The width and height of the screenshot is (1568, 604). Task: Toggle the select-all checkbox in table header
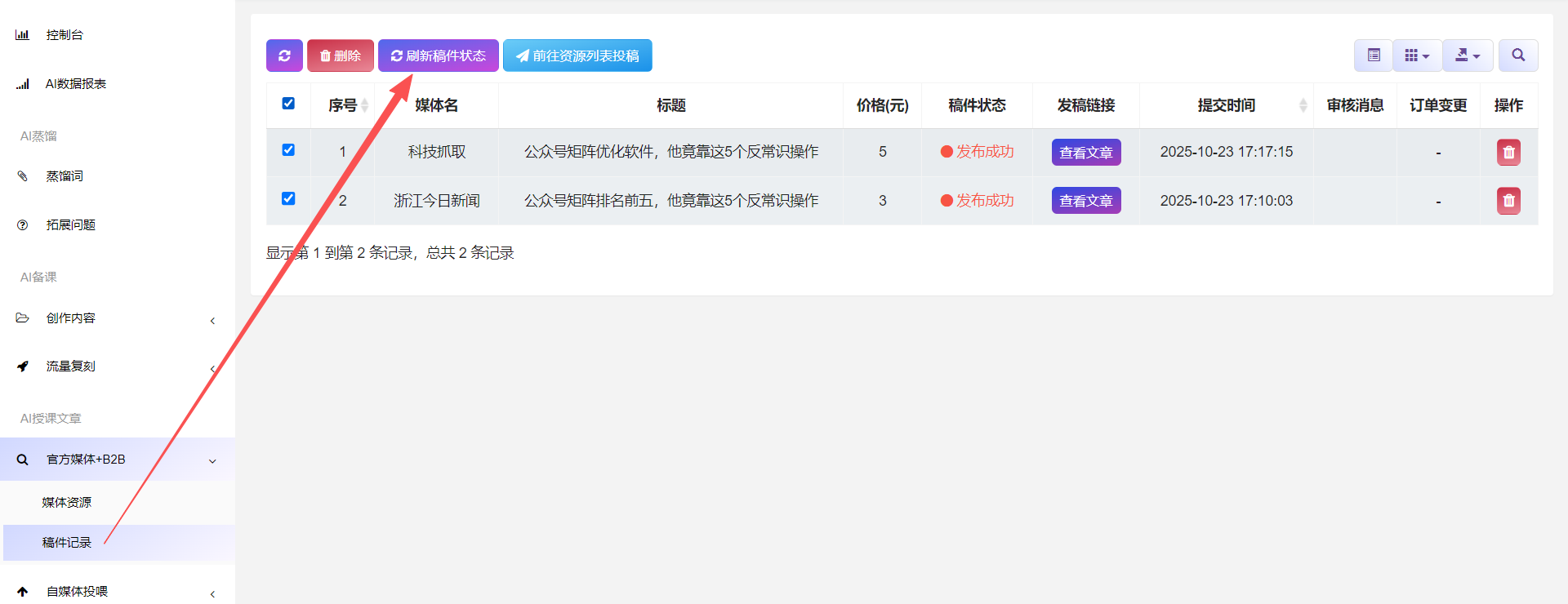[288, 104]
